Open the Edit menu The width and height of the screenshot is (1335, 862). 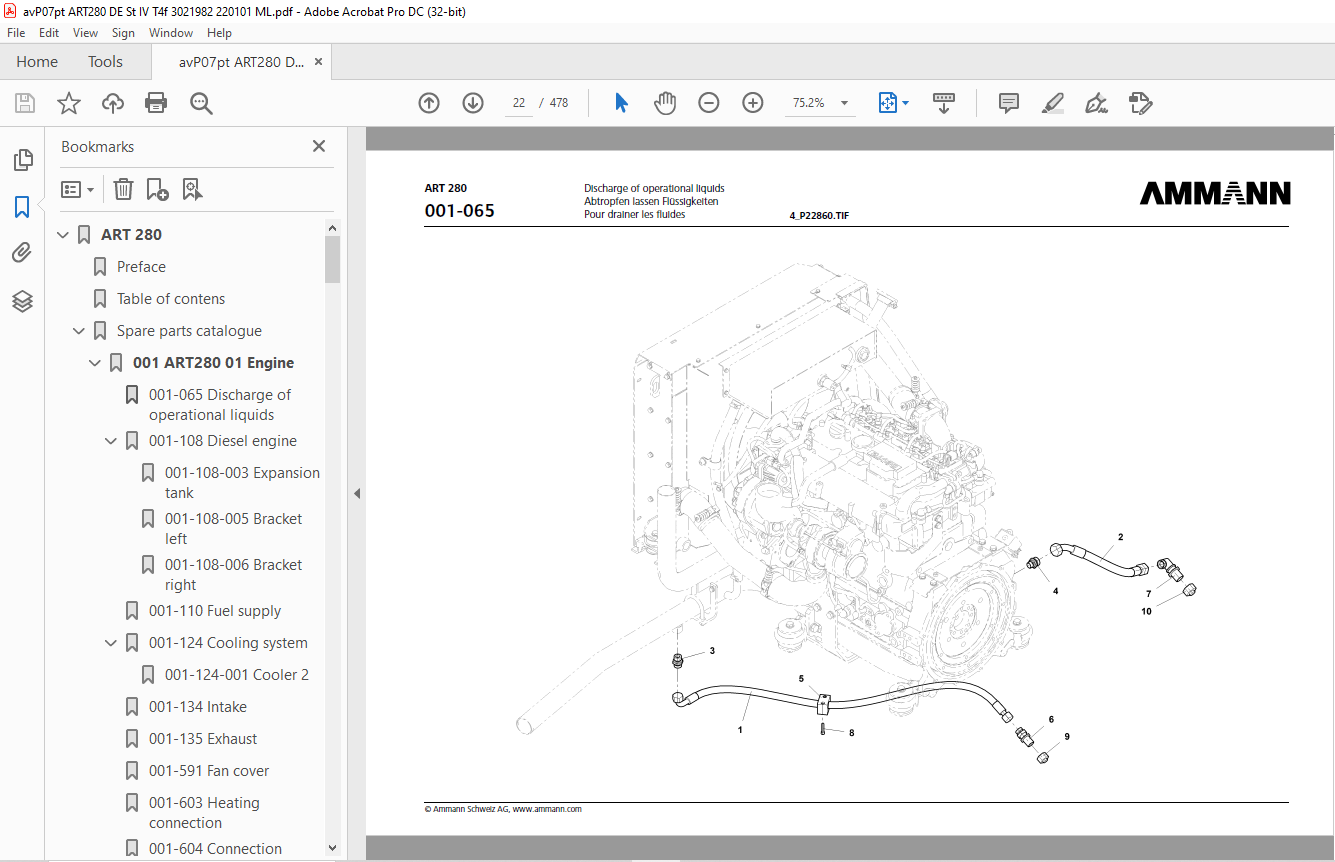click(x=49, y=33)
